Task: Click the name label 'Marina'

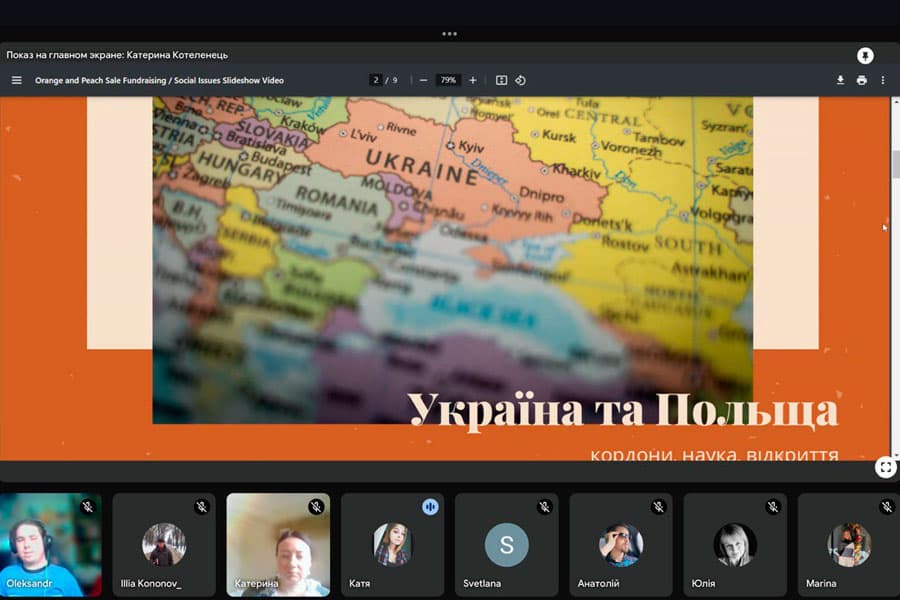Action: click(x=821, y=583)
